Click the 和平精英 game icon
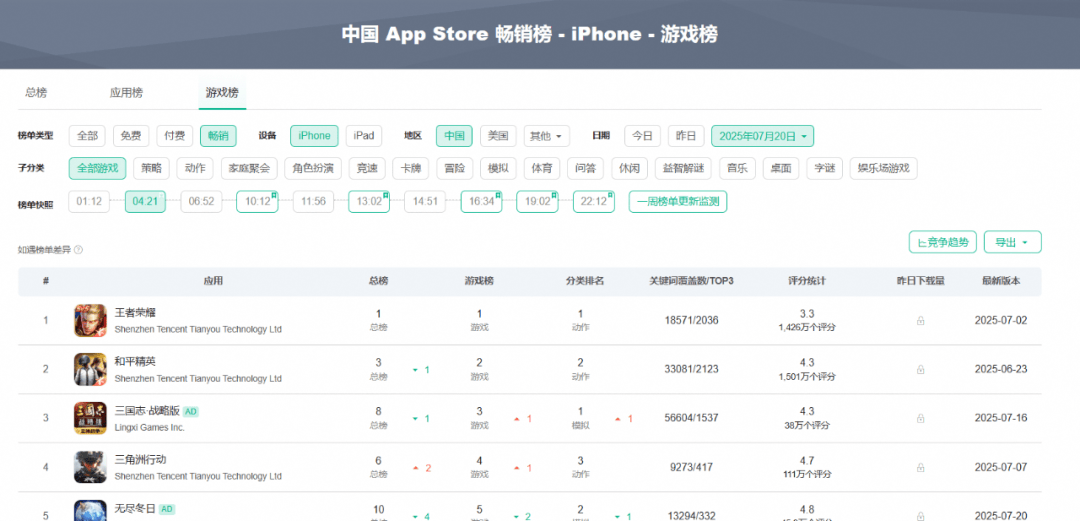The height and width of the screenshot is (521, 1080). pos(90,369)
